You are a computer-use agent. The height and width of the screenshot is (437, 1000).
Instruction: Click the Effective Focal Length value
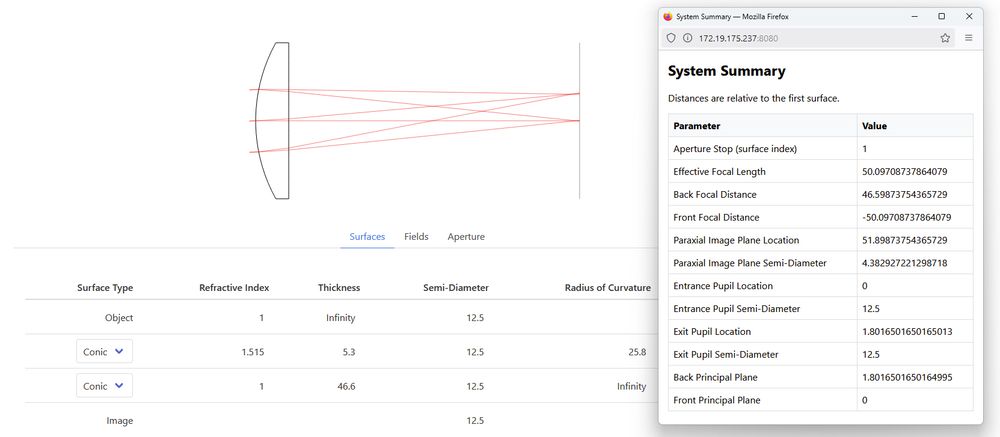coord(904,172)
